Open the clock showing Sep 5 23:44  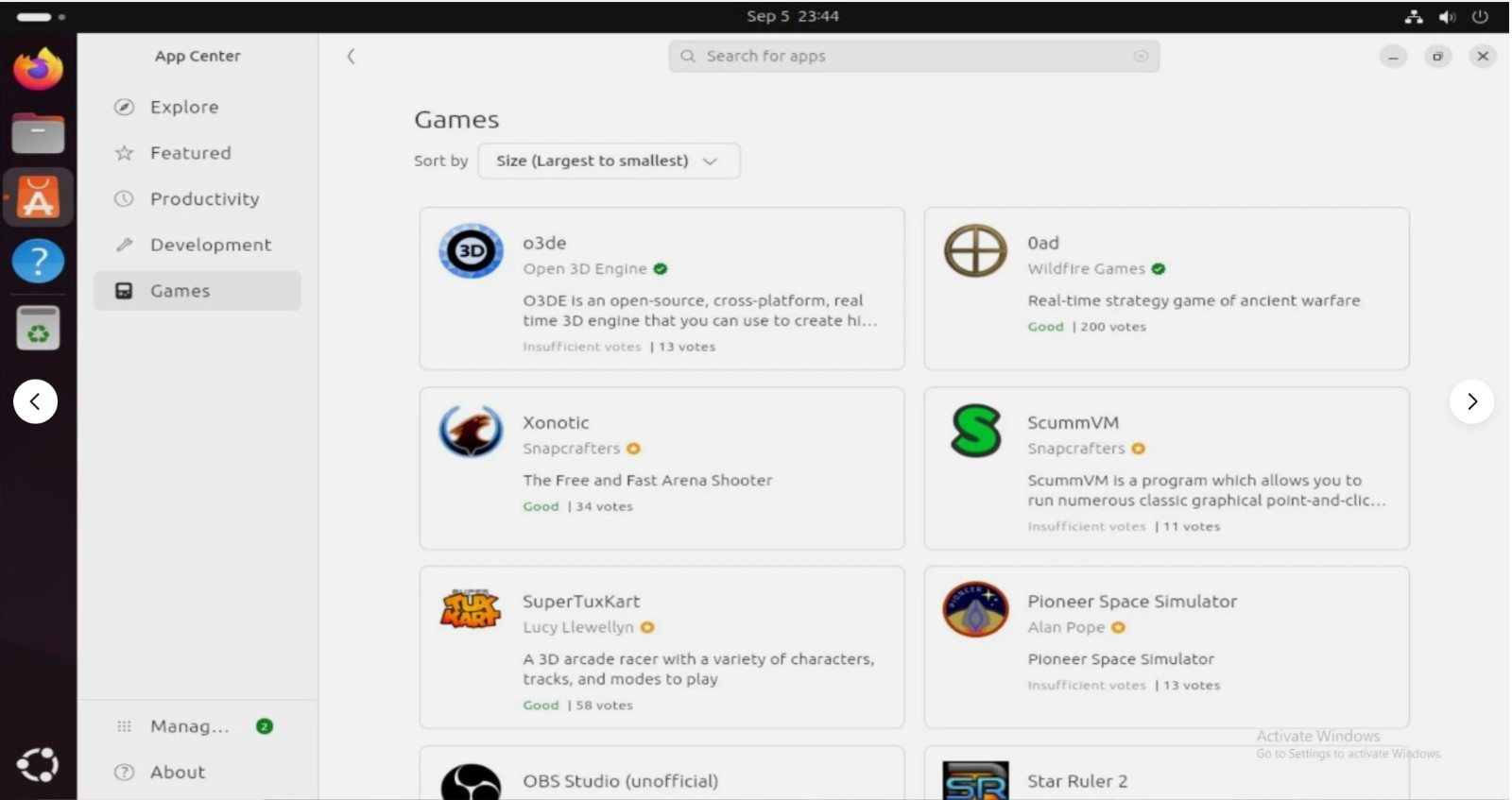click(x=792, y=16)
